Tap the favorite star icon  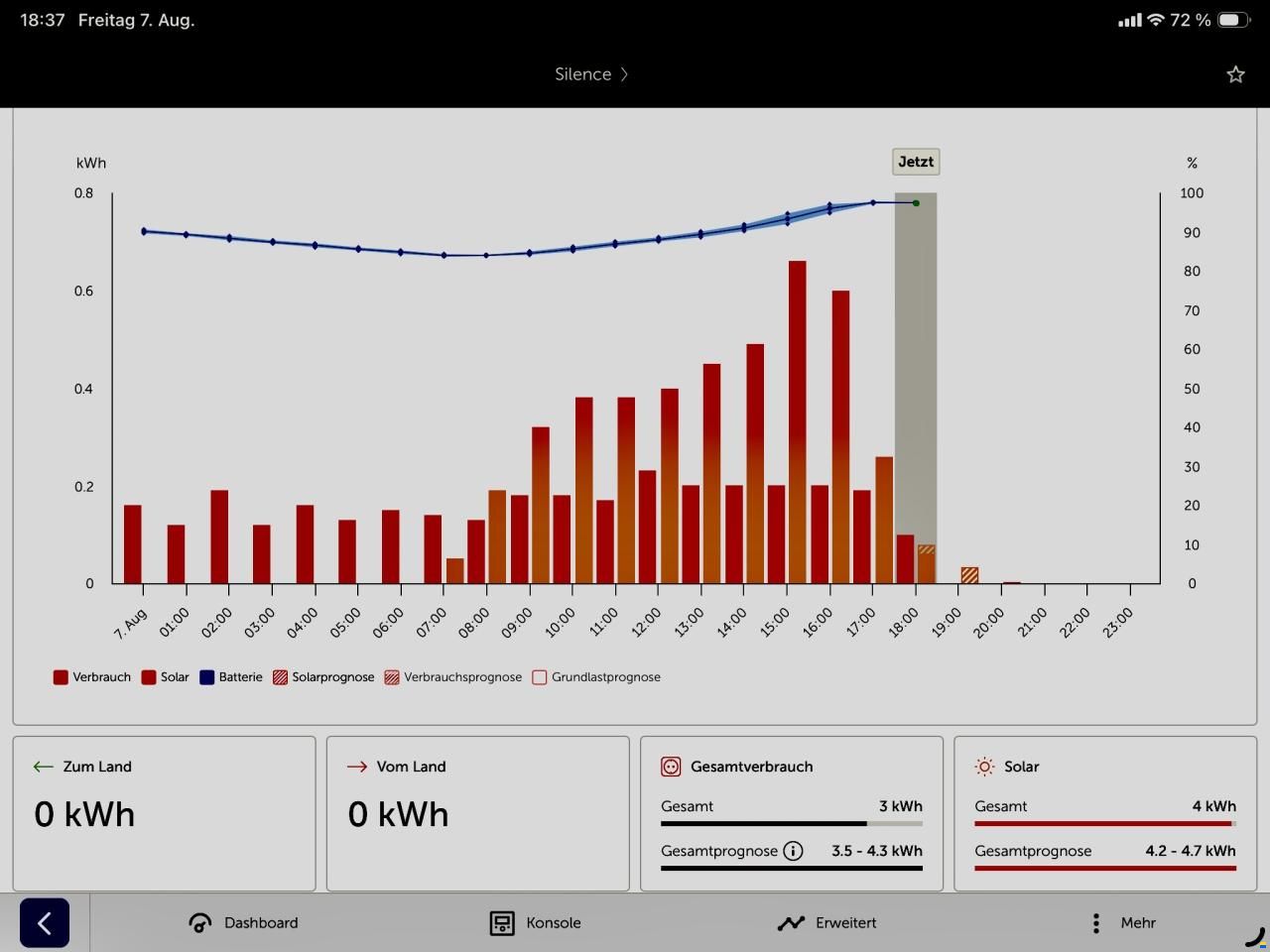pos(1235,74)
